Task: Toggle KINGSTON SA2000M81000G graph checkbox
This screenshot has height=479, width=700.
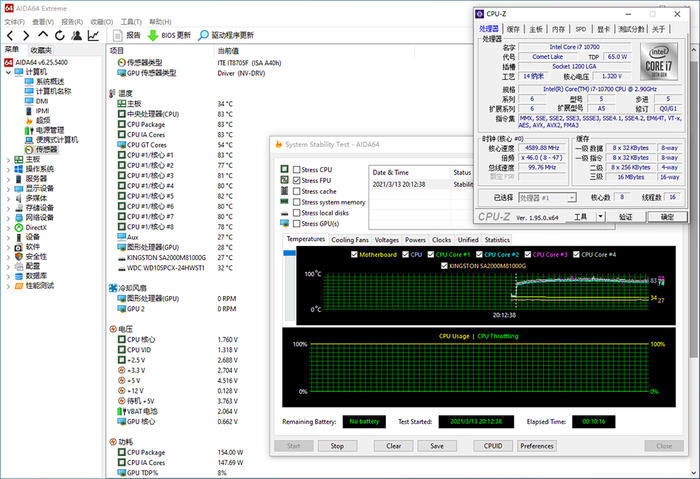Action: click(444, 266)
